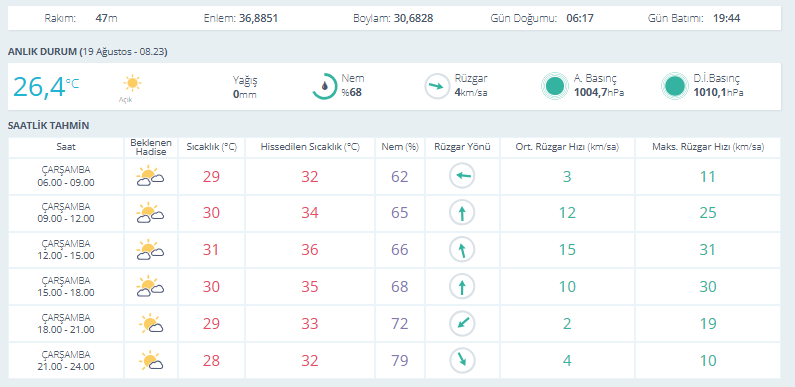795x387 pixels.
Task: Click ÇARŞAMBA 18.00 - 21.00 time cell
Action: pos(66,324)
